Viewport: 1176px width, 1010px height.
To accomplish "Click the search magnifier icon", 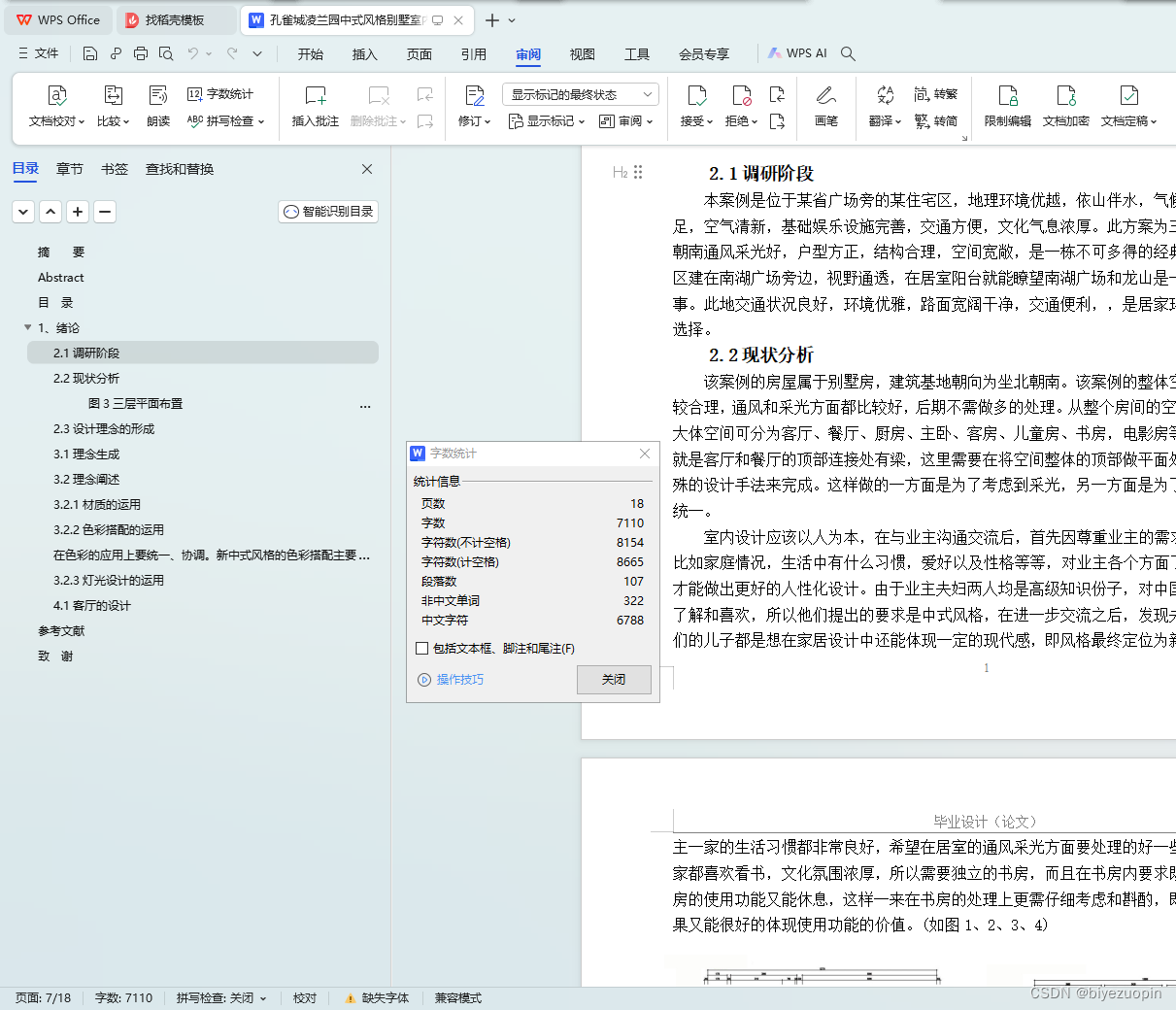I will pos(848,53).
